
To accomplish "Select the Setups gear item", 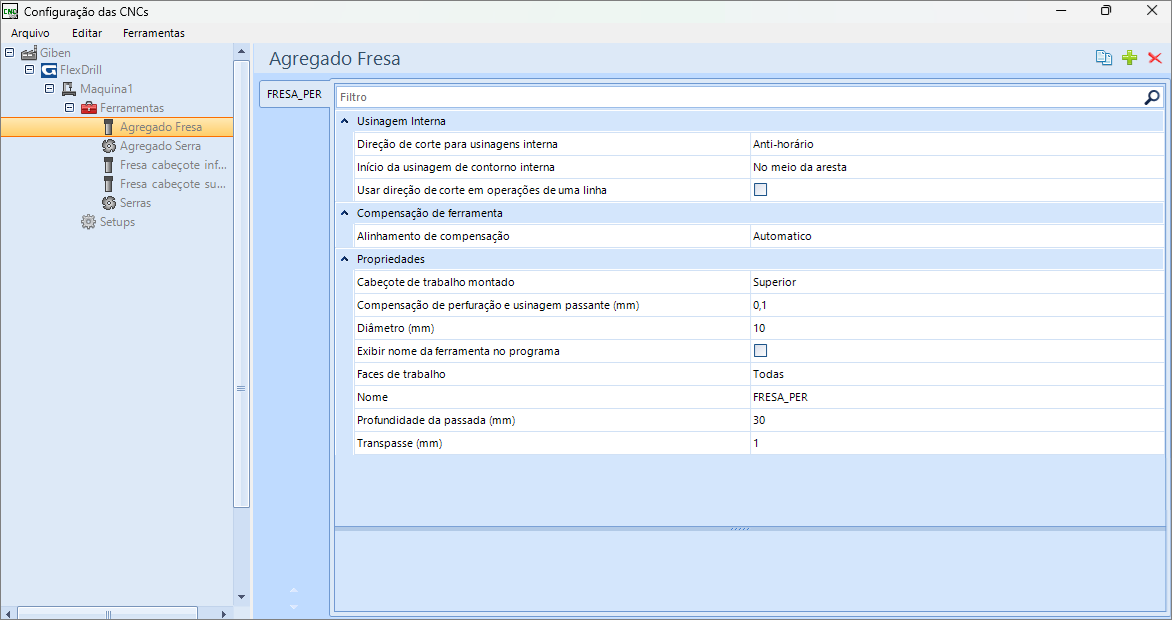I will [x=116, y=222].
